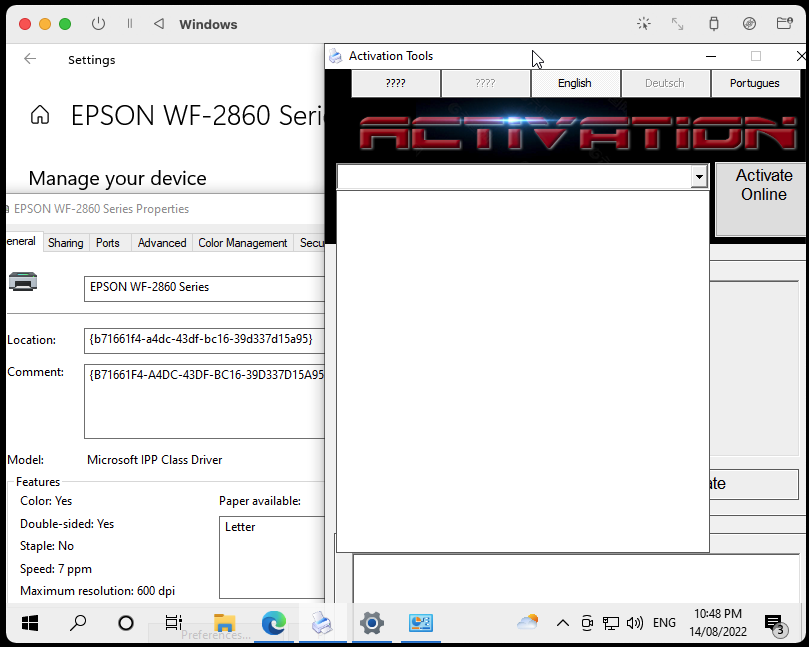The image size is (809, 647).
Task: Switch to Activation Tools printer taskbar icon
Action: (x=322, y=623)
